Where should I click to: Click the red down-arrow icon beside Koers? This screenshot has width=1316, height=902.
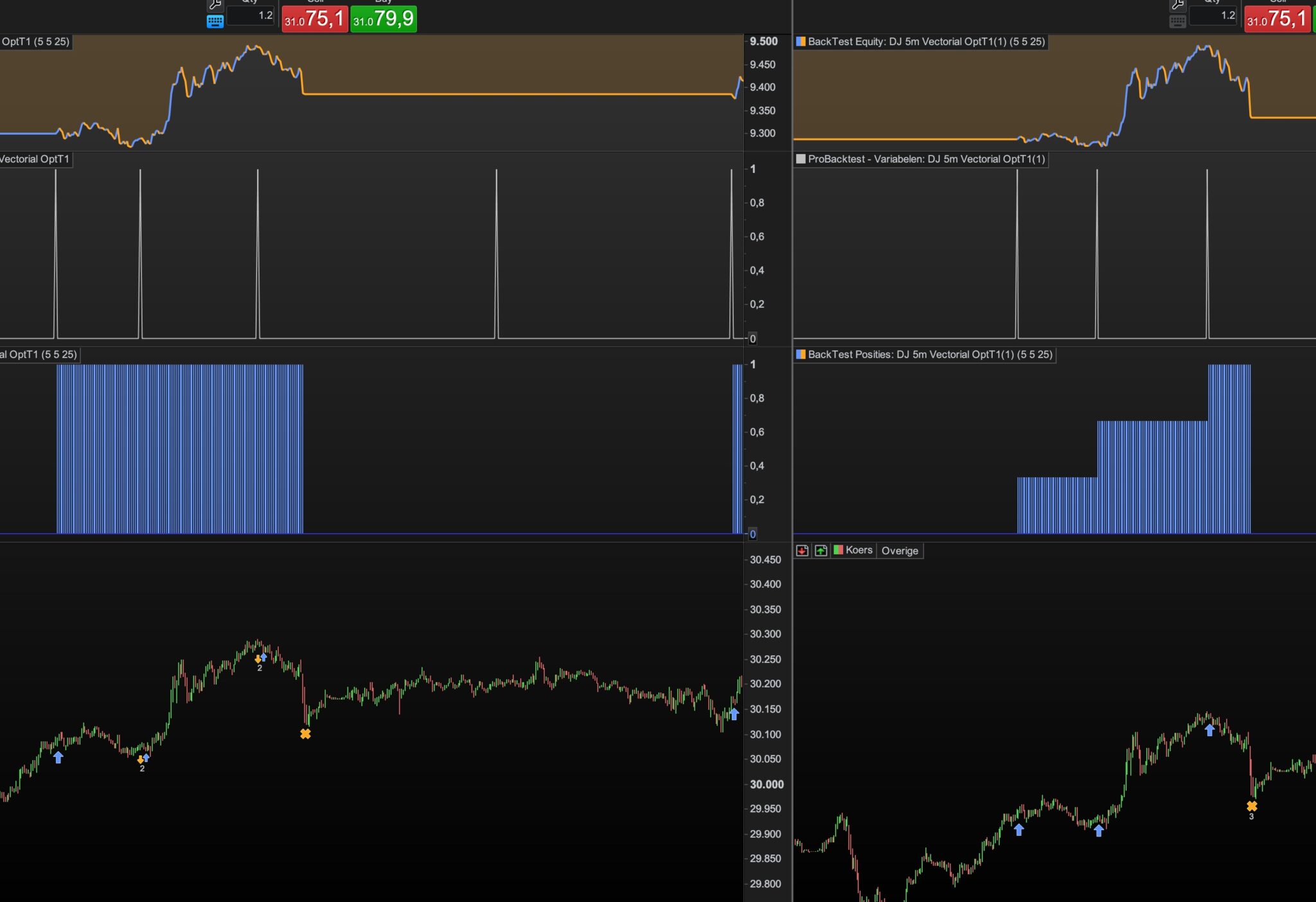tap(802, 551)
